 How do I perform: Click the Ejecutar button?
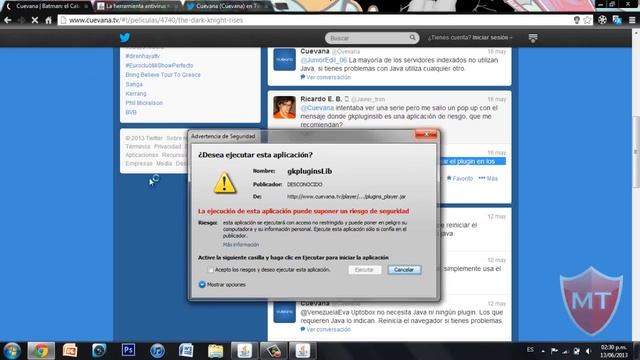click(x=364, y=270)
